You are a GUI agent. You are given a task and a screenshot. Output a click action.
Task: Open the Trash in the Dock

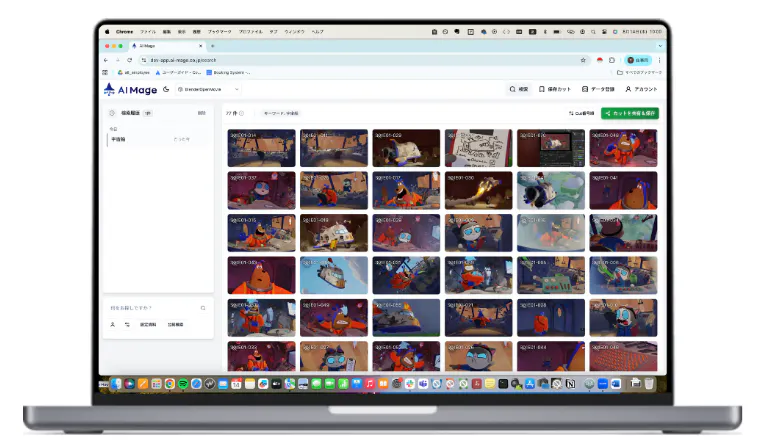pyautogui.click(x=649, y=384)
